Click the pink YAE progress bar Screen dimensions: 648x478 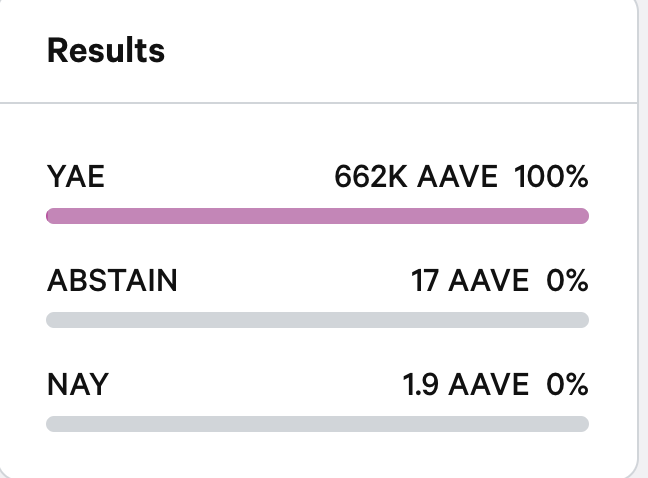point(317,216)
